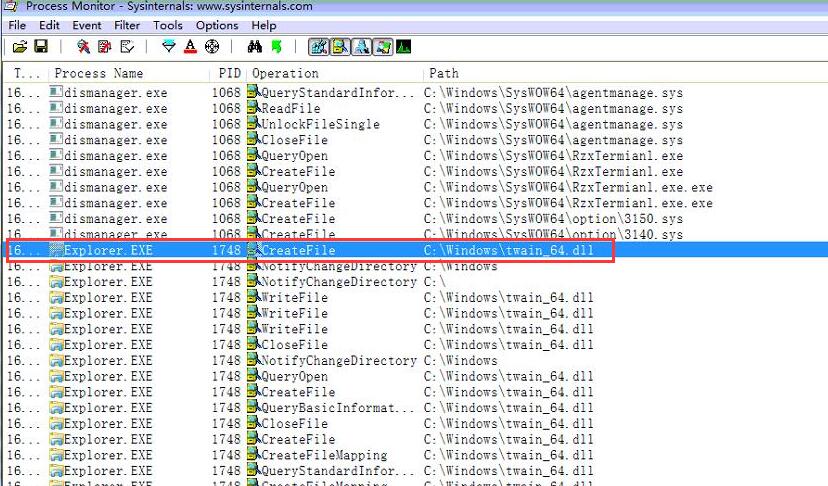Open the Tools menu

pyautogui.click(x=167, y=25)
